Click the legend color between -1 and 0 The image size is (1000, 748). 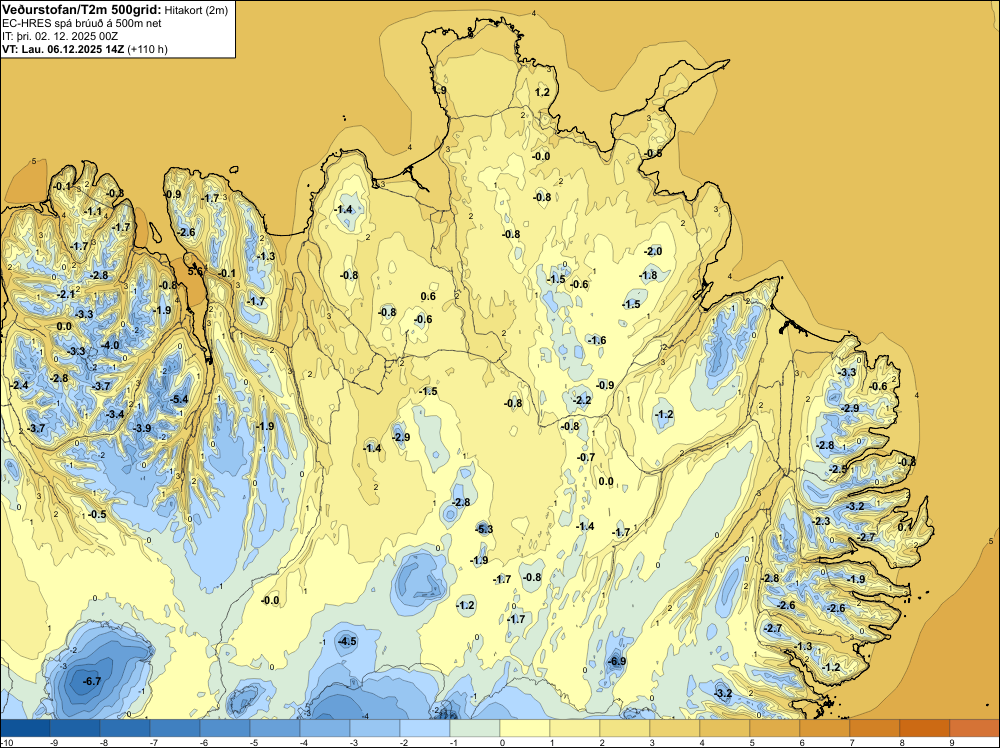(x=474, y=728)
